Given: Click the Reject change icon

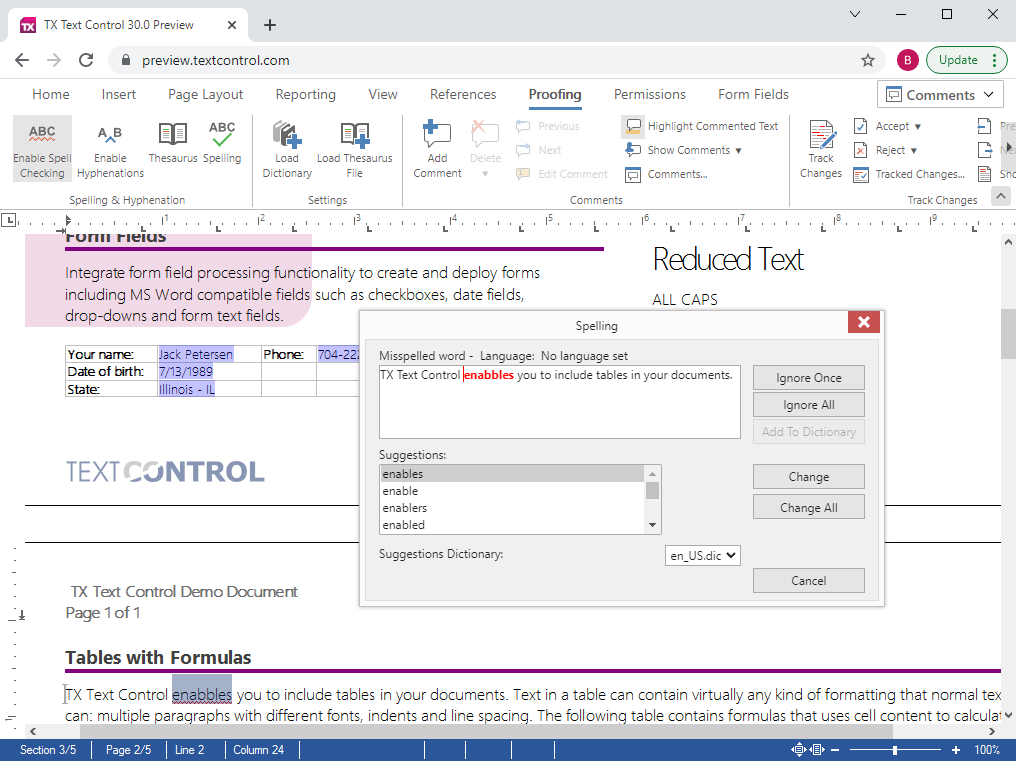Looking at the screenshot, I should tap(860, 150).
